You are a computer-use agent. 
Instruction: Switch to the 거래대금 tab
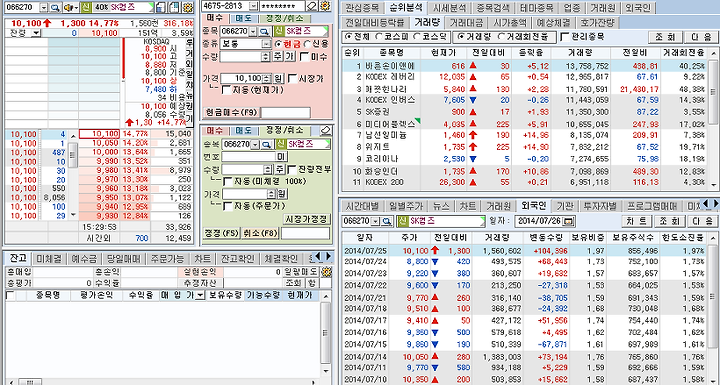coord(466,22)
